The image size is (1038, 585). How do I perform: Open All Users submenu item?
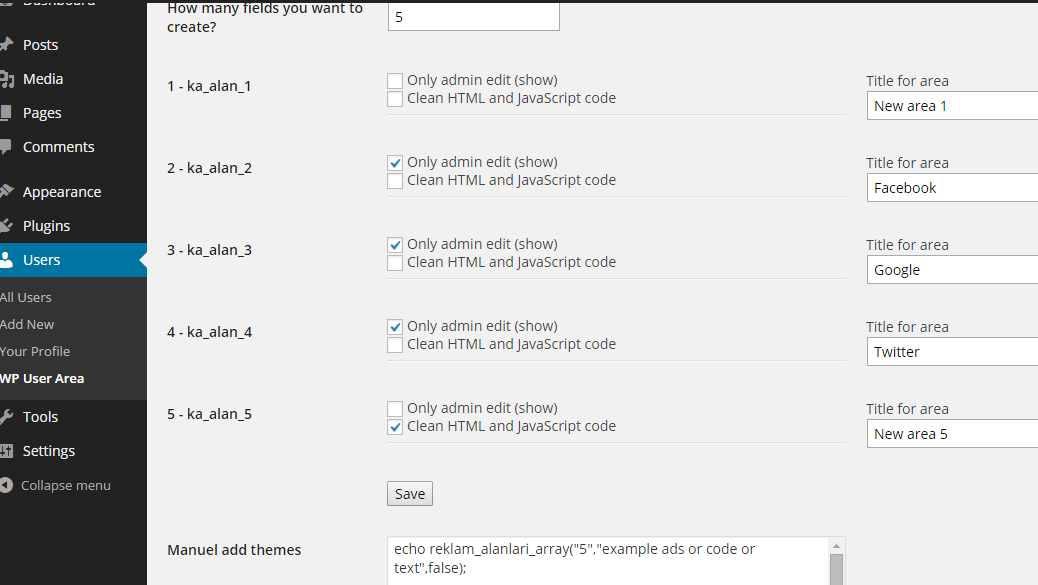(x=26, y=297)
